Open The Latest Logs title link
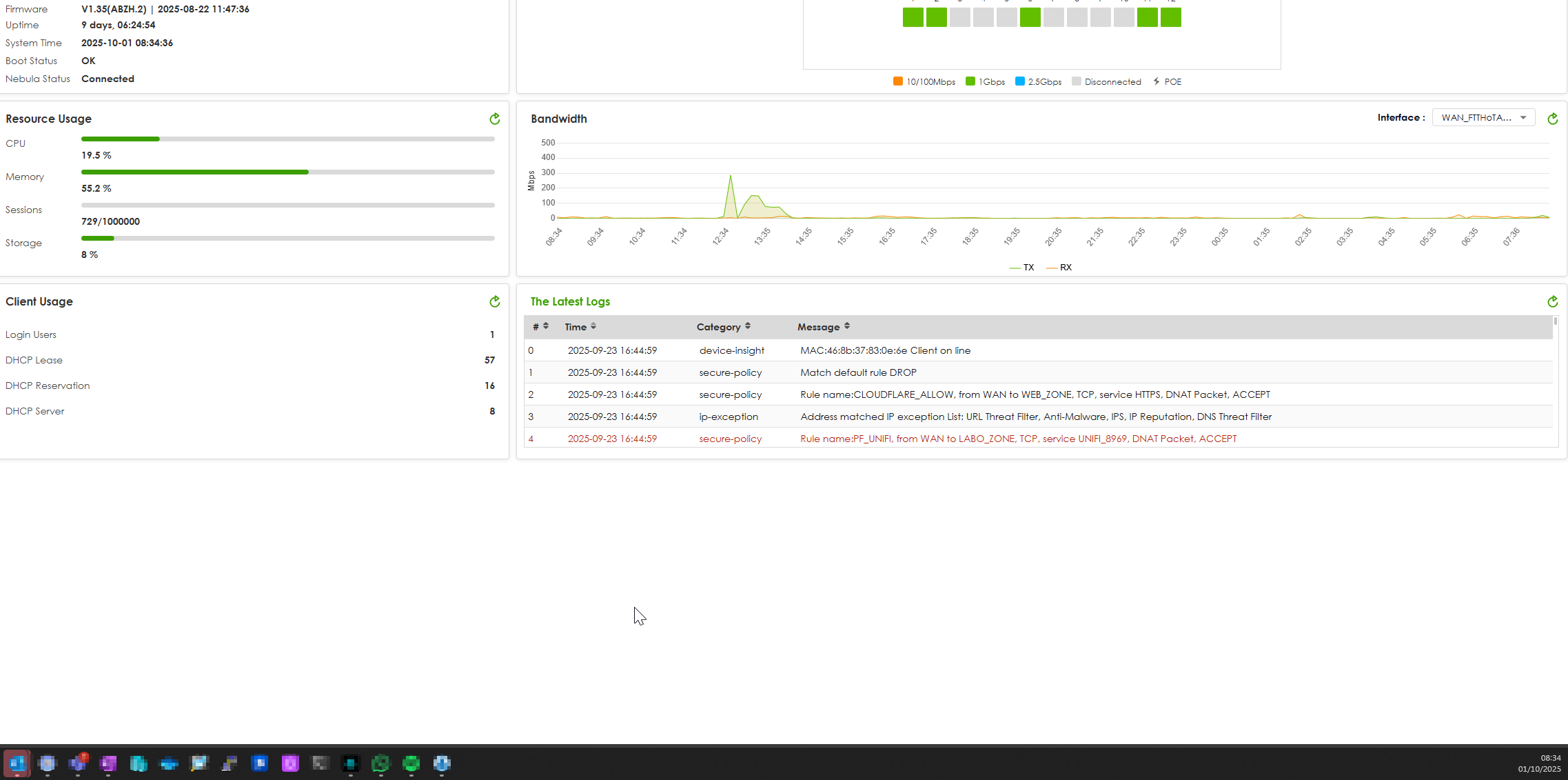 [570, 301]
